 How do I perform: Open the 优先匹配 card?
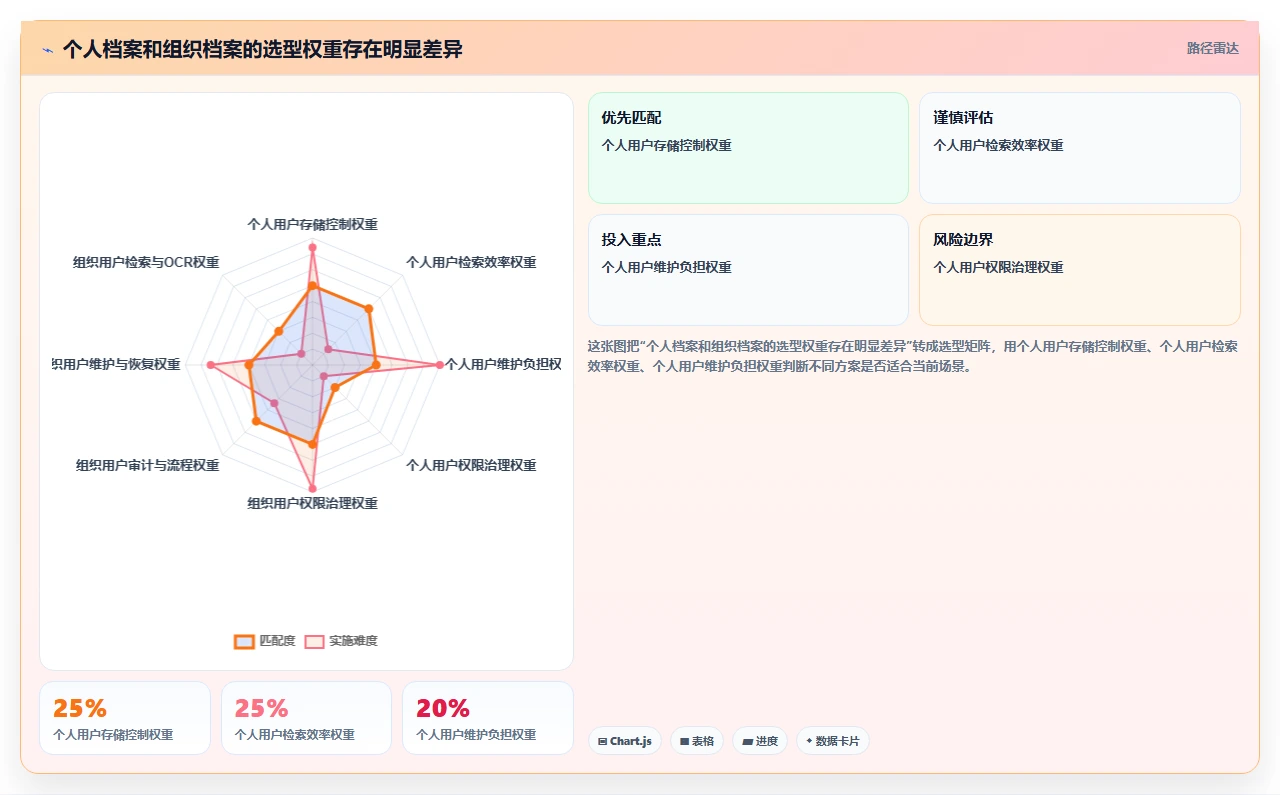pyautogui.click(x=748, y=148)
